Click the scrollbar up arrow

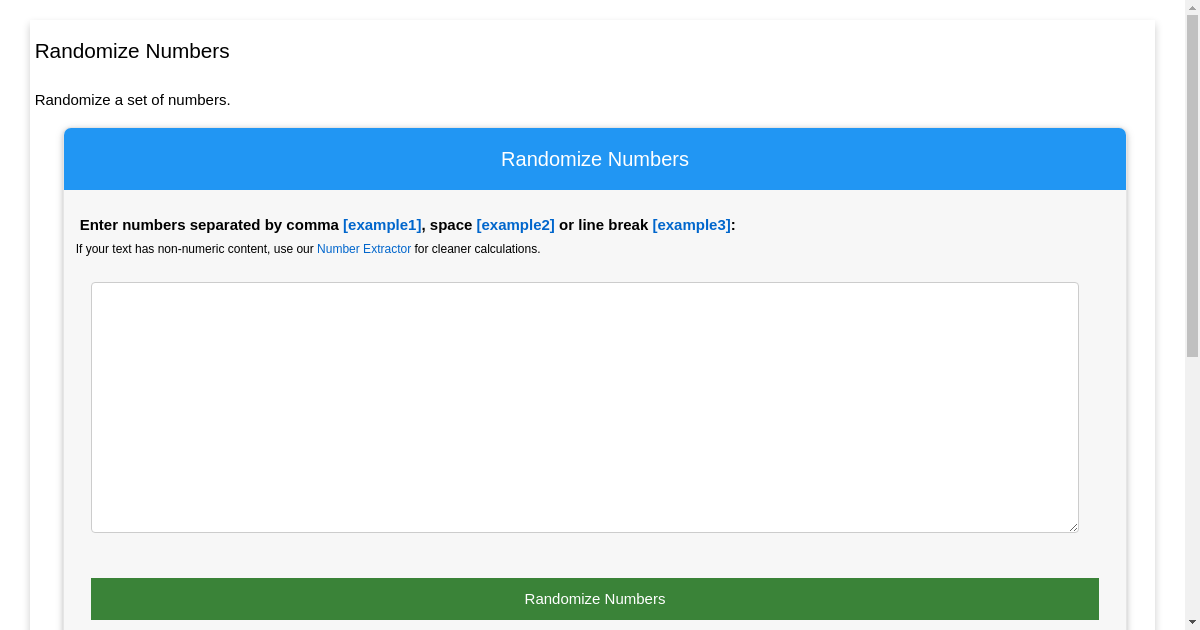pos(1192,8)
